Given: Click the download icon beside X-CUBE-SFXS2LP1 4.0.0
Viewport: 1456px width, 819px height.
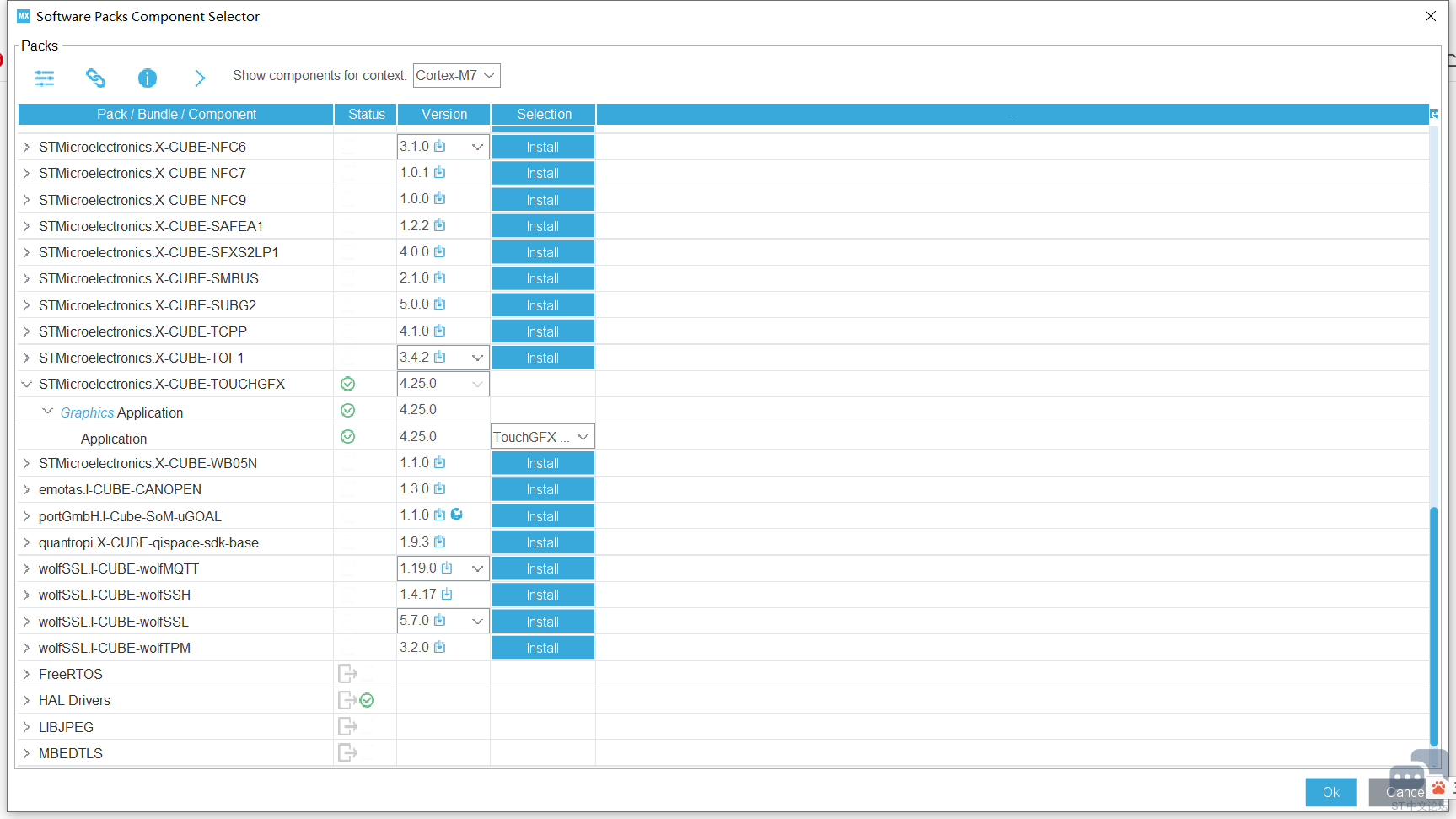Looking at the screenshot, I should coord(440,252).
